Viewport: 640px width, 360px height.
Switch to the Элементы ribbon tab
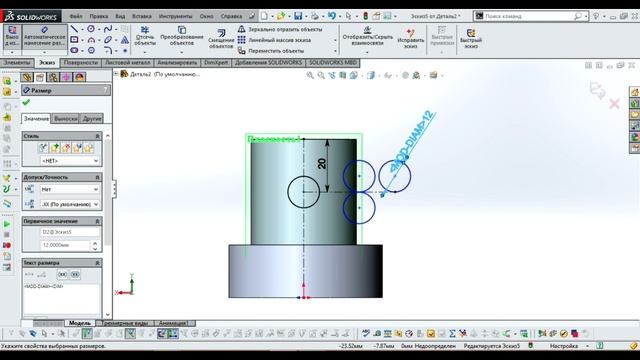coord(17,63)
